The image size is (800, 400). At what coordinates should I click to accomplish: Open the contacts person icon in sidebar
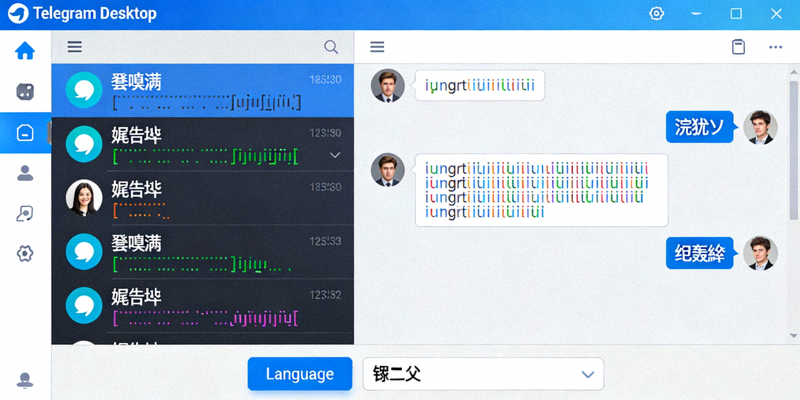pos(25,173)
